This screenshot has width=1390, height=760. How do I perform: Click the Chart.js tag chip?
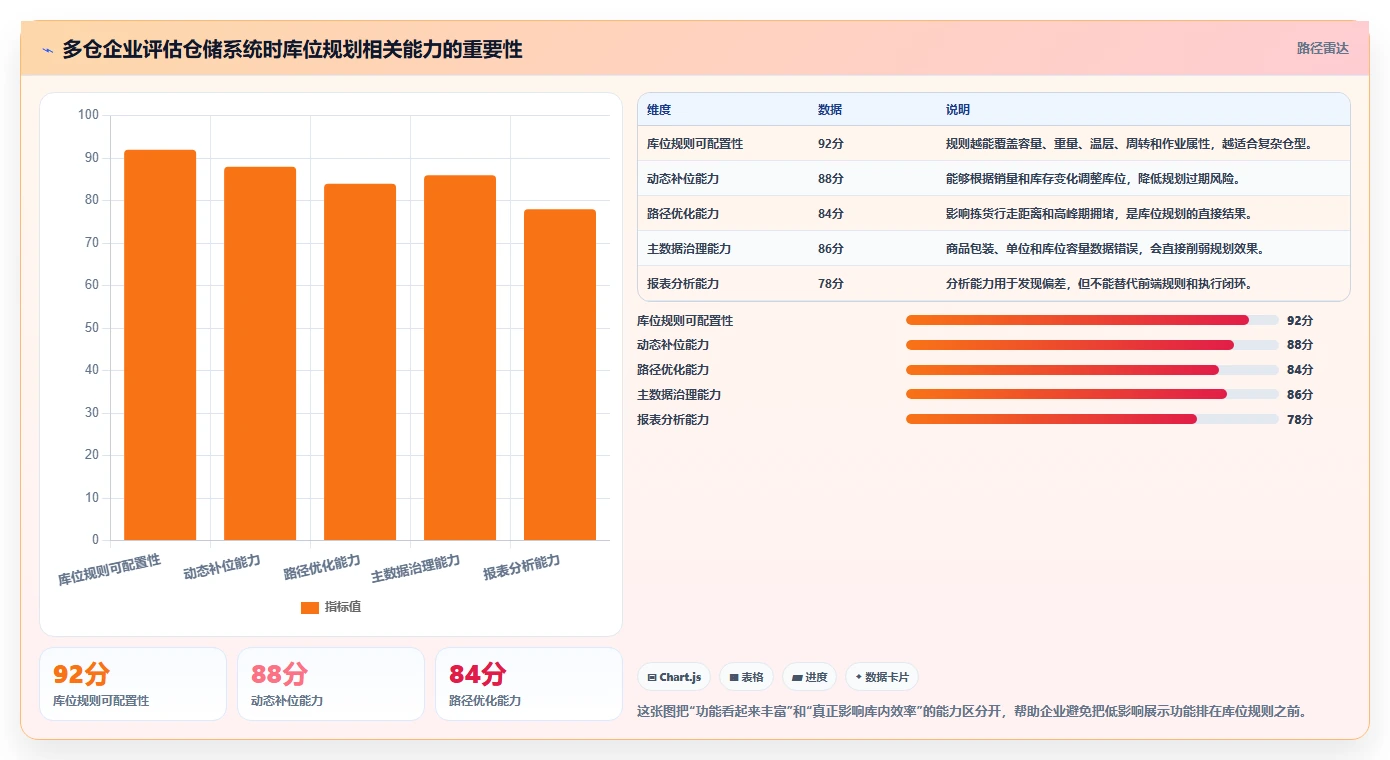[674, 677]
